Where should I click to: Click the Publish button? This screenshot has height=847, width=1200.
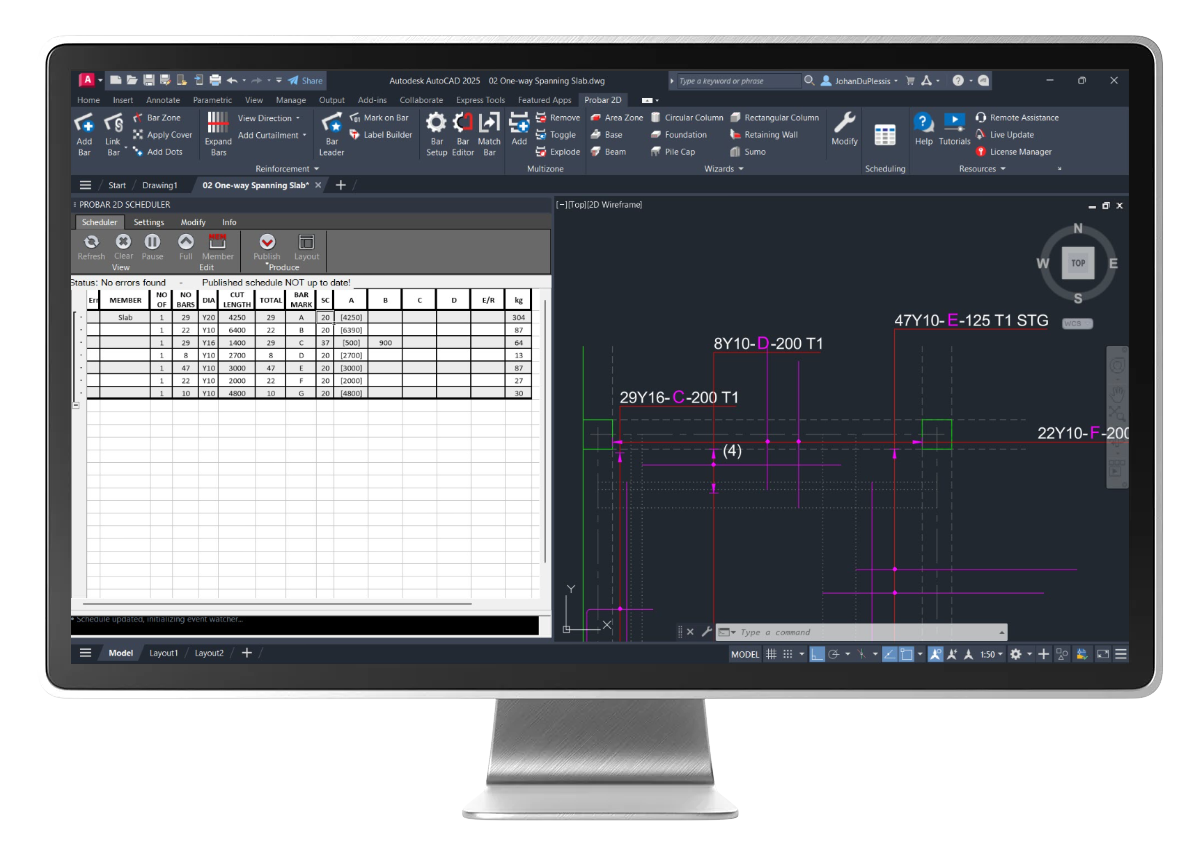267,247
